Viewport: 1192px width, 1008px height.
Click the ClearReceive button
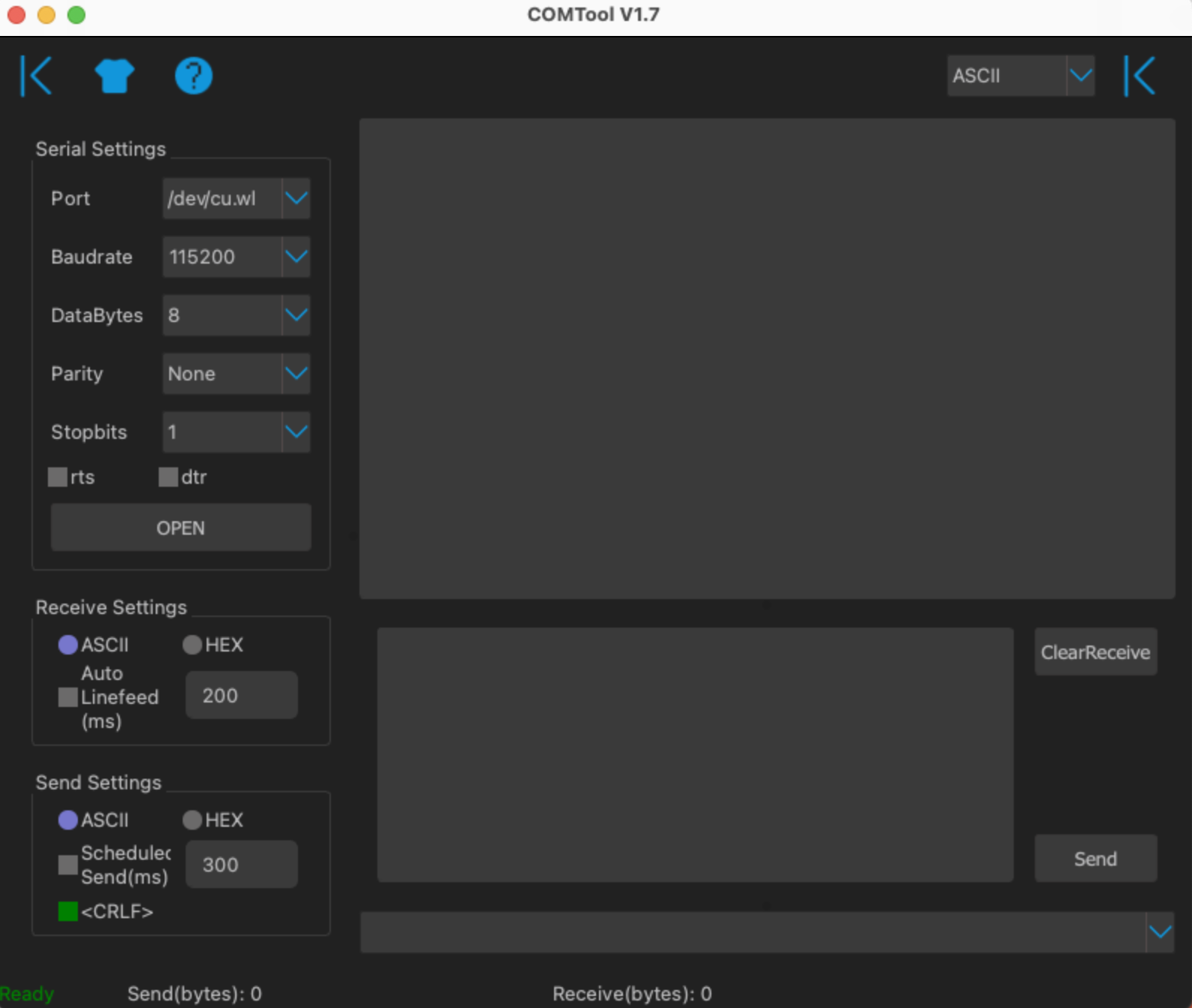tap(1095, 652)
